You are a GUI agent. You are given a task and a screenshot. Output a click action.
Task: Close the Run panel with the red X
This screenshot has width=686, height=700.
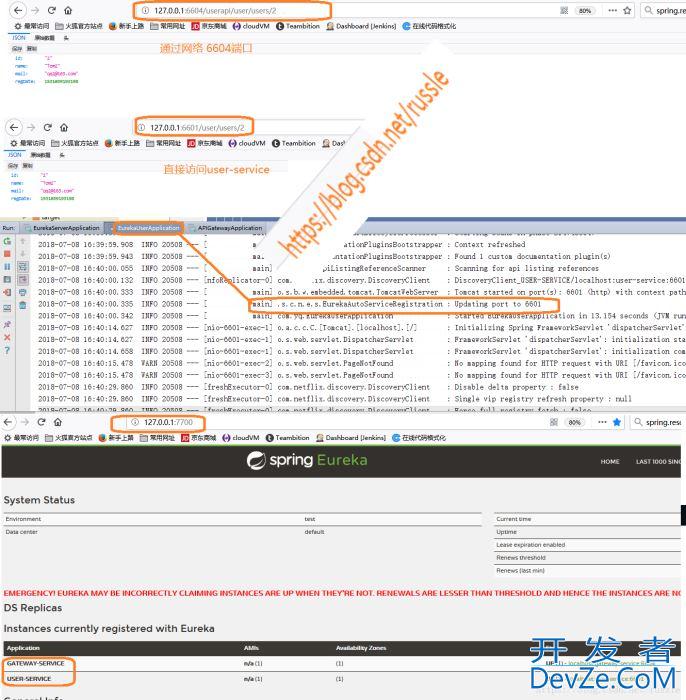coord(8,338)
